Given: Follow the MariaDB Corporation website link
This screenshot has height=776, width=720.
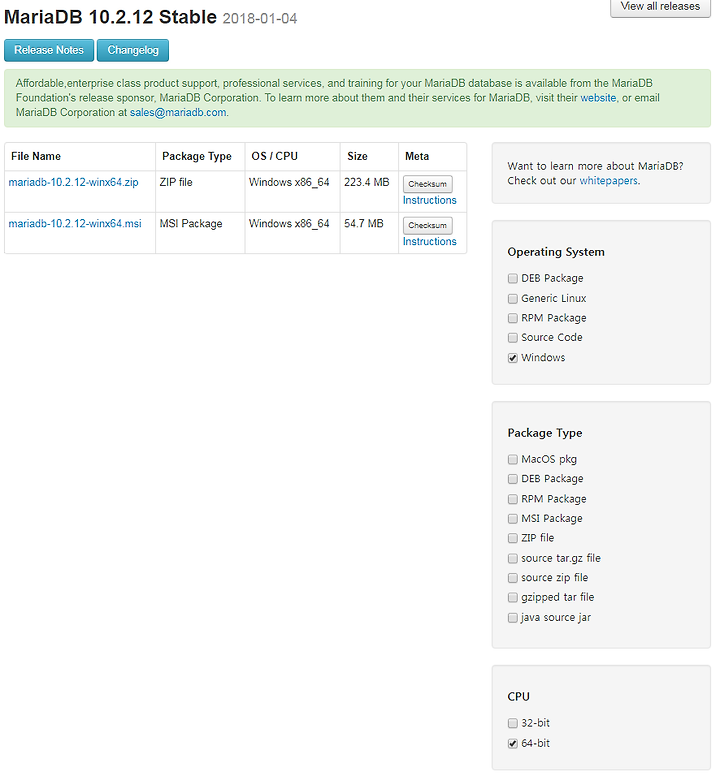Looking at the screenshot, I should point(598,98).
